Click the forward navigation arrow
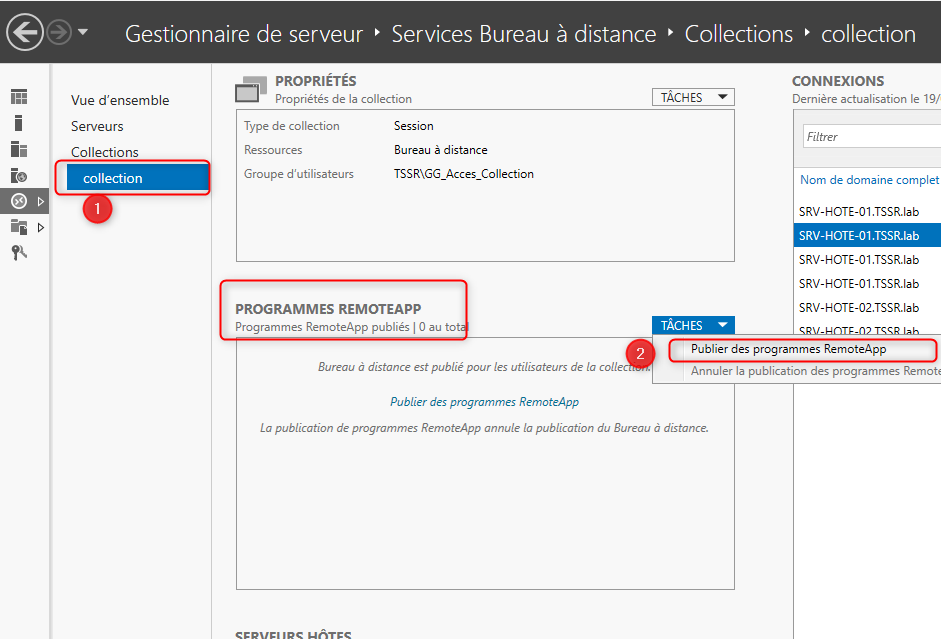This screenshot has width=941, height=639. [x=57, y=31]
